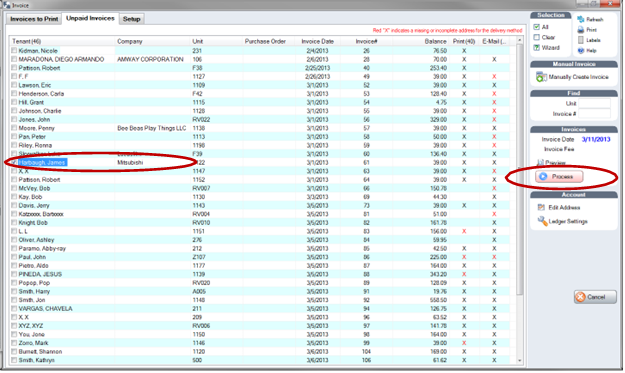Image resolution: width=625 pixels, height=373 pixels.
Task: Click the Purchase Order column header
Action: (268, 41)
